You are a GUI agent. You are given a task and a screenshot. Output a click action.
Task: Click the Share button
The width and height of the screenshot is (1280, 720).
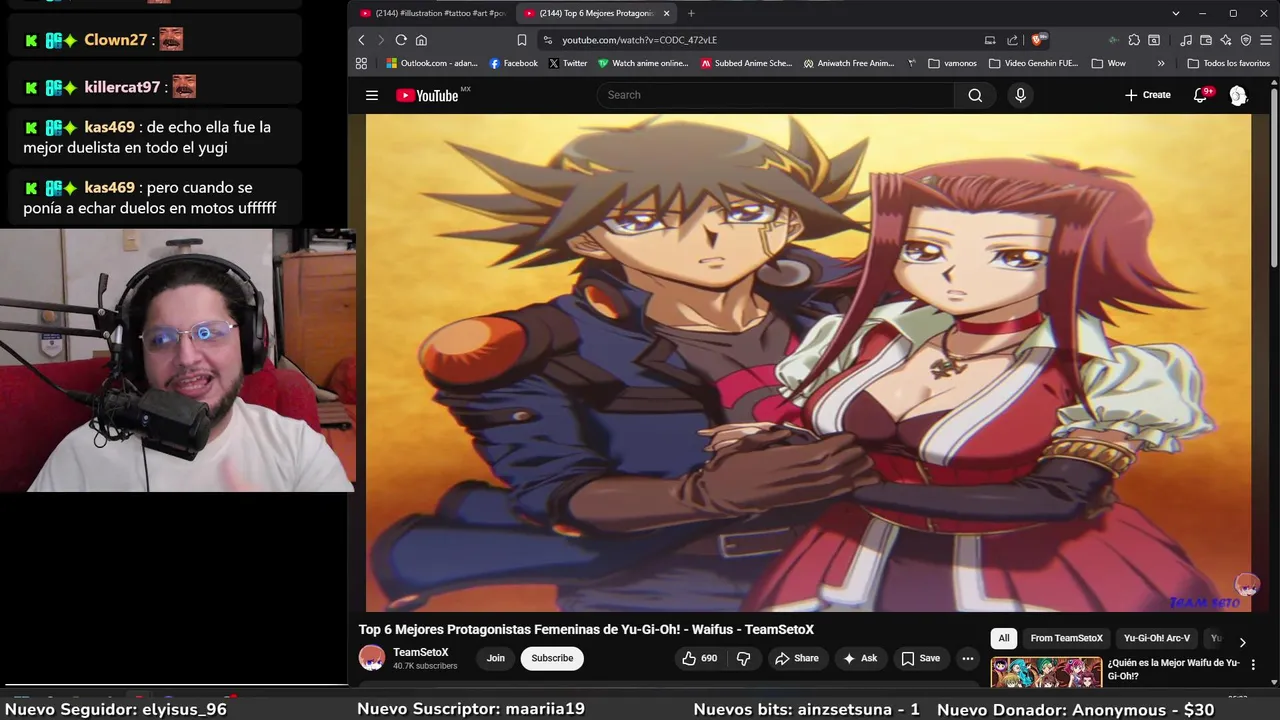[797, 658]
